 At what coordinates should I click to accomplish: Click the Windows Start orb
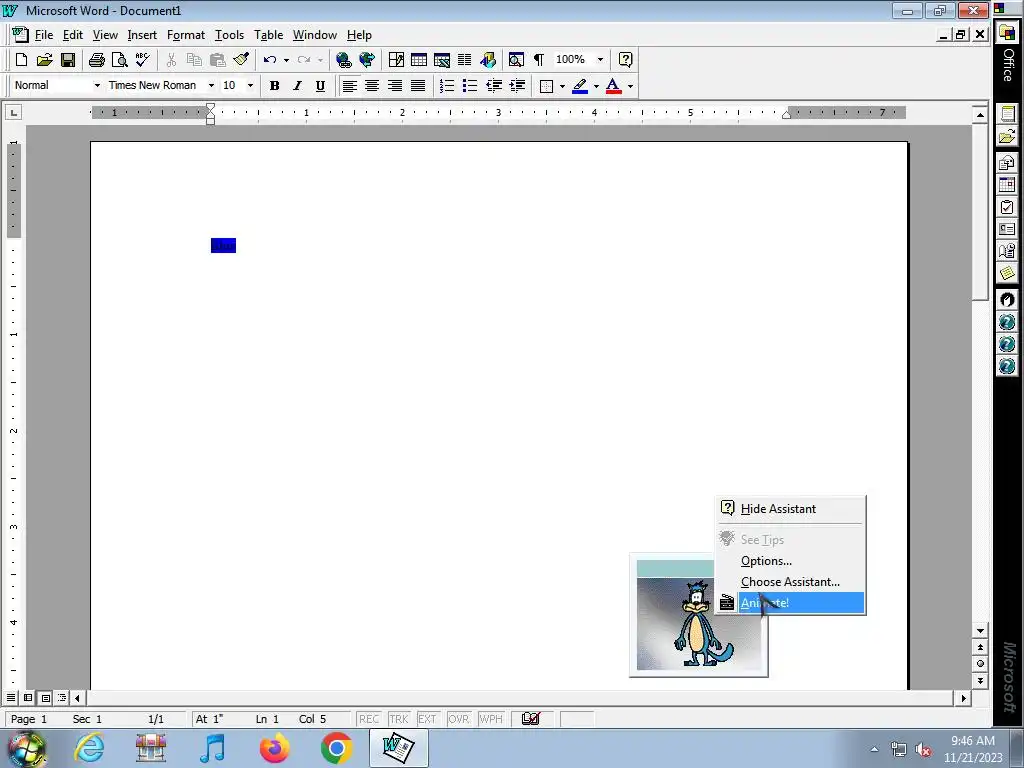coord(27,748)
